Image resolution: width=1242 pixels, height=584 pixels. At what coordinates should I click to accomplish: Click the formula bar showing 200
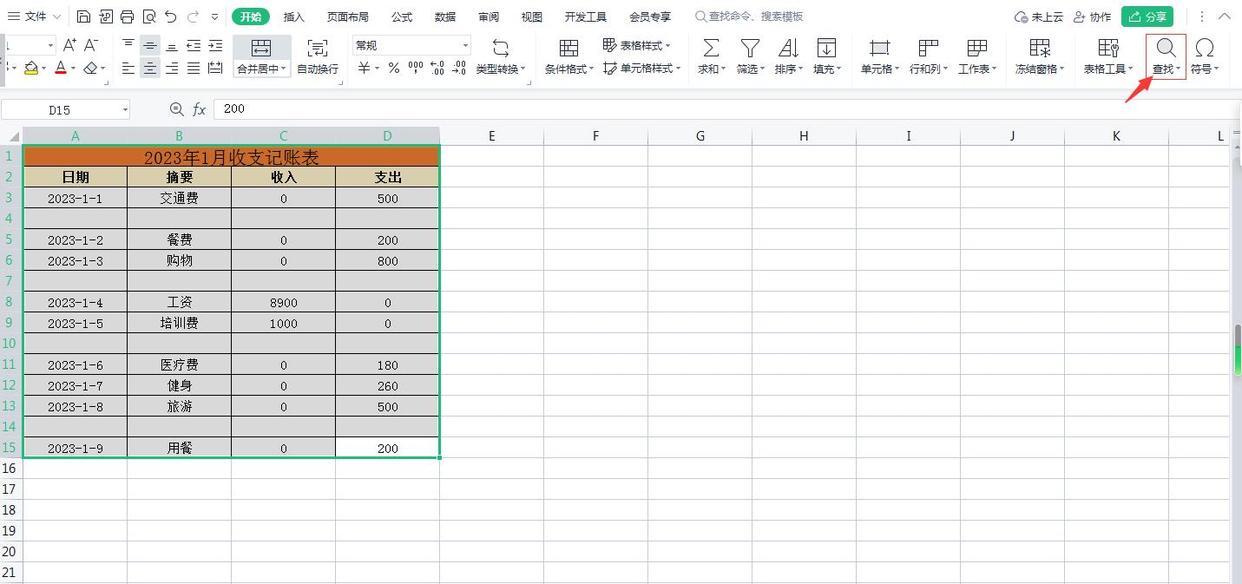726,109
